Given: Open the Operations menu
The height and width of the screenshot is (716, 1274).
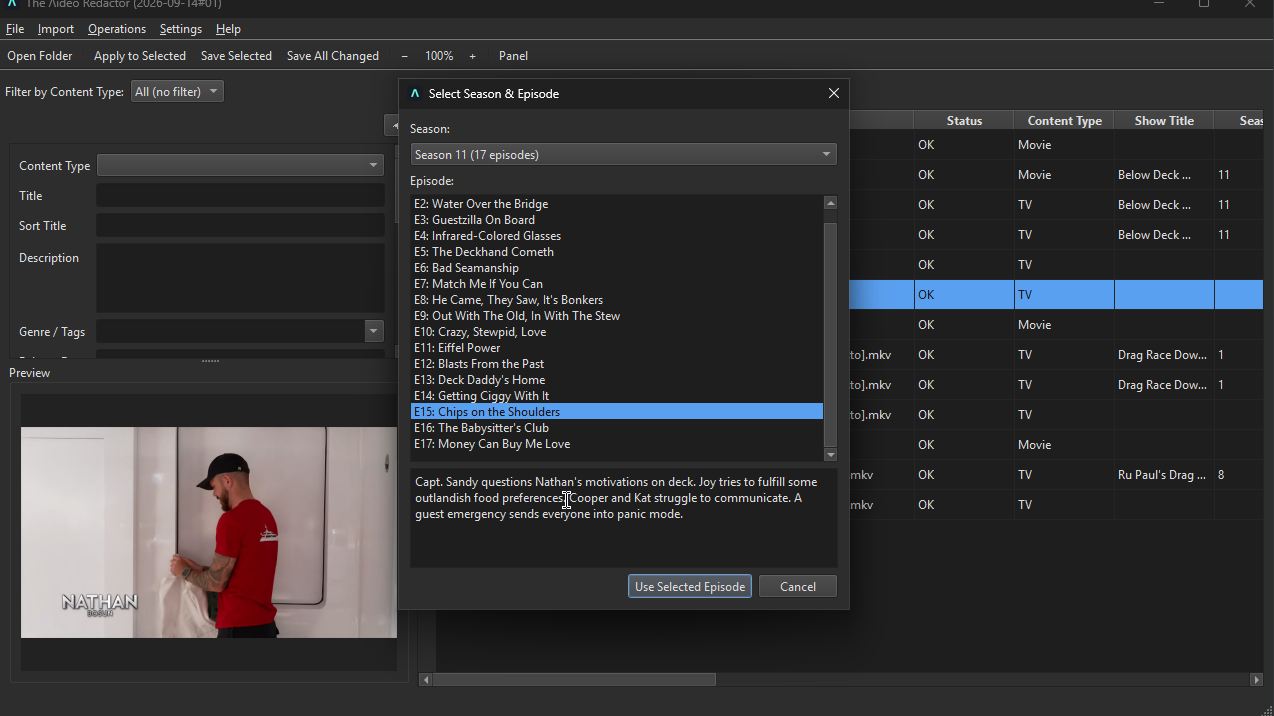Looking at the screenshot, I should (x=117, y=29).
